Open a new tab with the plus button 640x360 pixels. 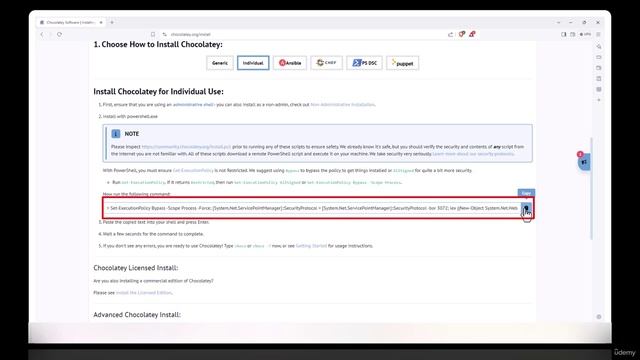[x=112, y=22]
